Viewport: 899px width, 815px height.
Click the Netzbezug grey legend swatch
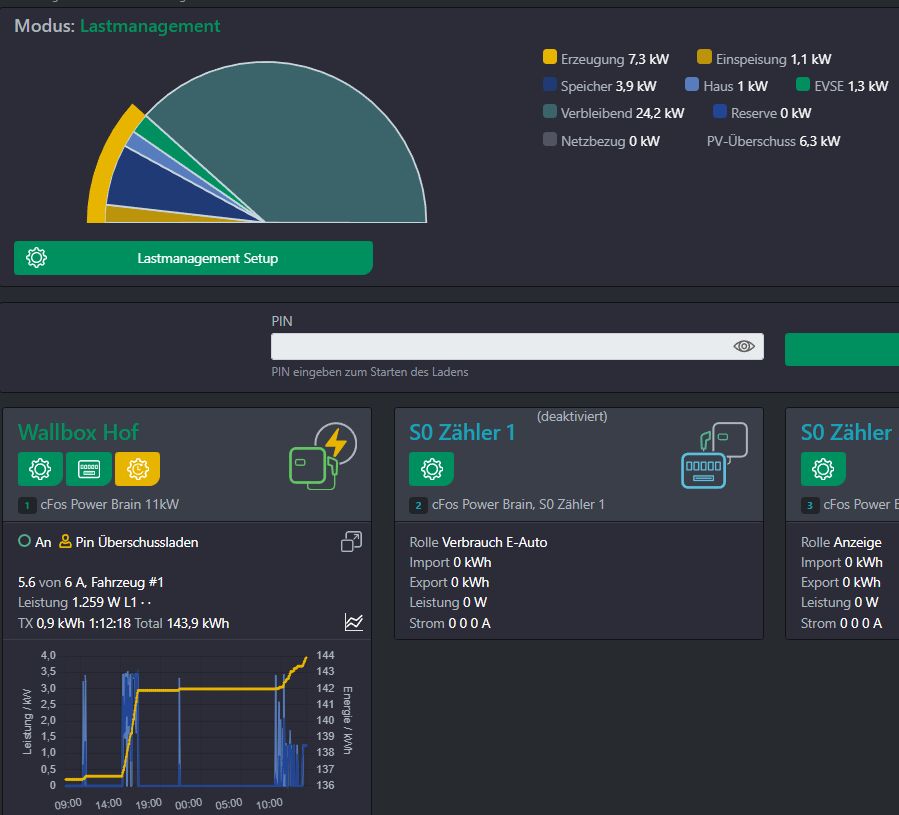point(550,139)
